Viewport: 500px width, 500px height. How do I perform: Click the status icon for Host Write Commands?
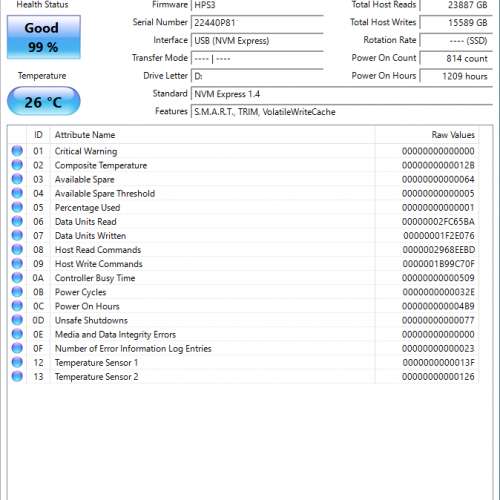click(17, 264)
